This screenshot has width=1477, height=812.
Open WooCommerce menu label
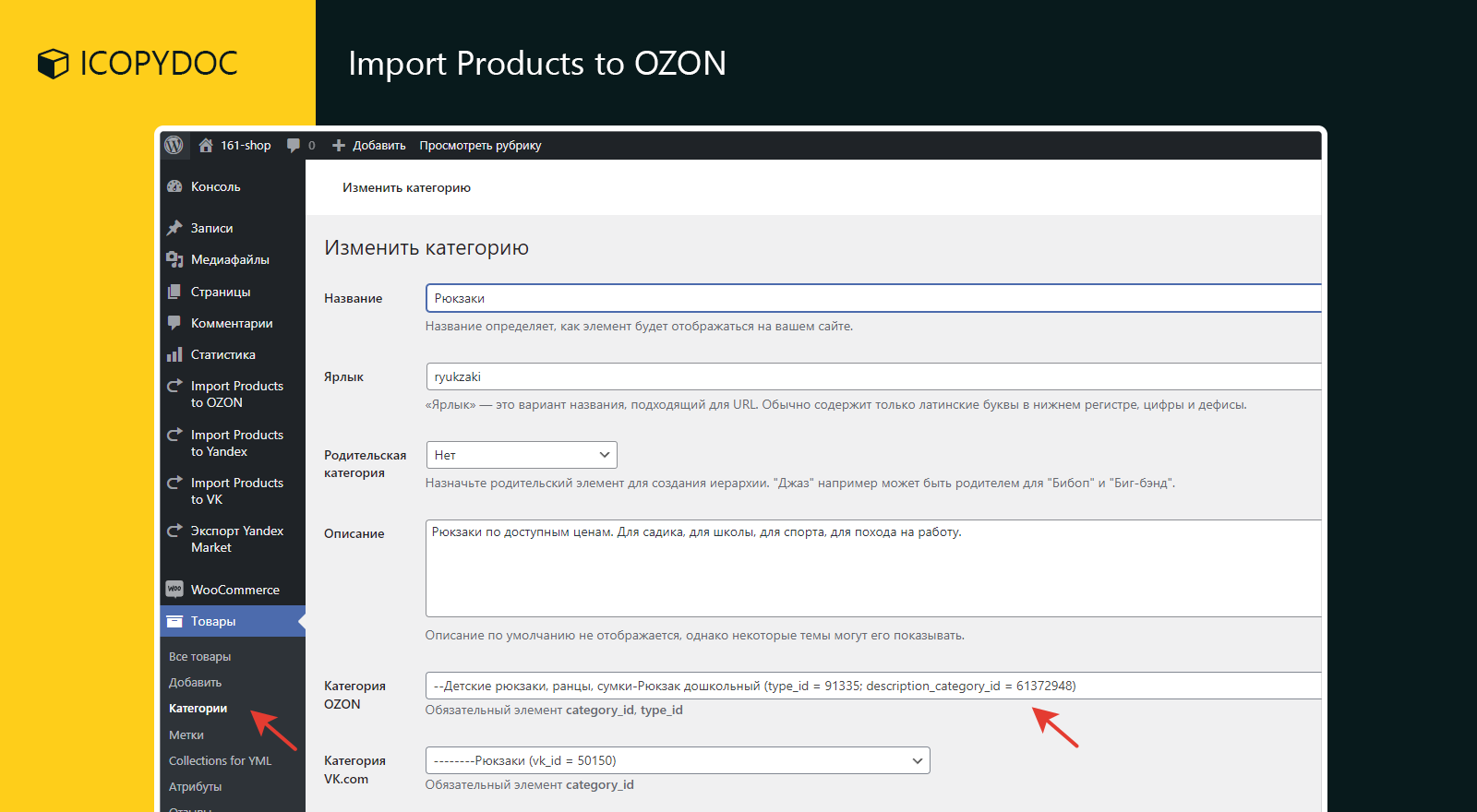tap(235, 590)
